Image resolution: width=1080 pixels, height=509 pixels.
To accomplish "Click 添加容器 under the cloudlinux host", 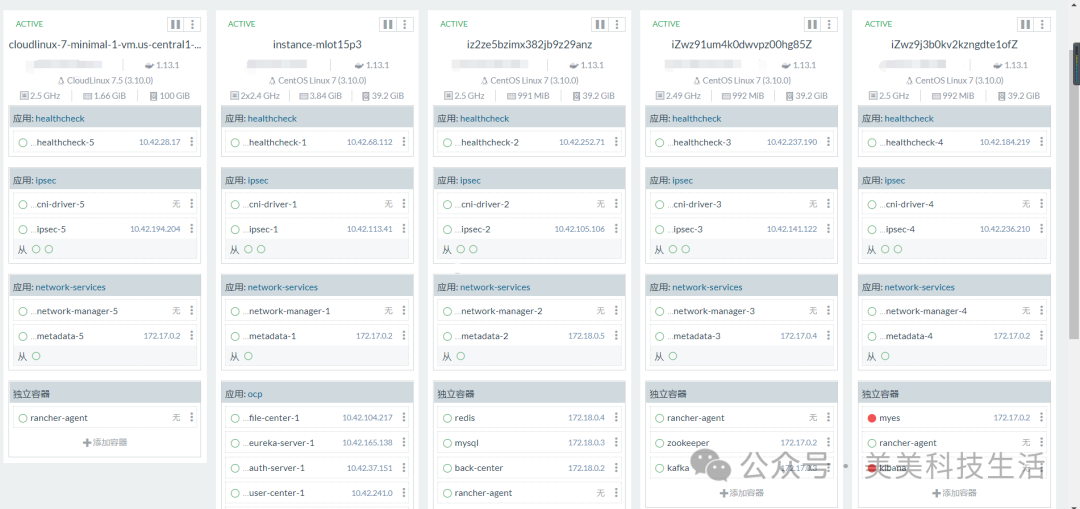I will (105, 442).
